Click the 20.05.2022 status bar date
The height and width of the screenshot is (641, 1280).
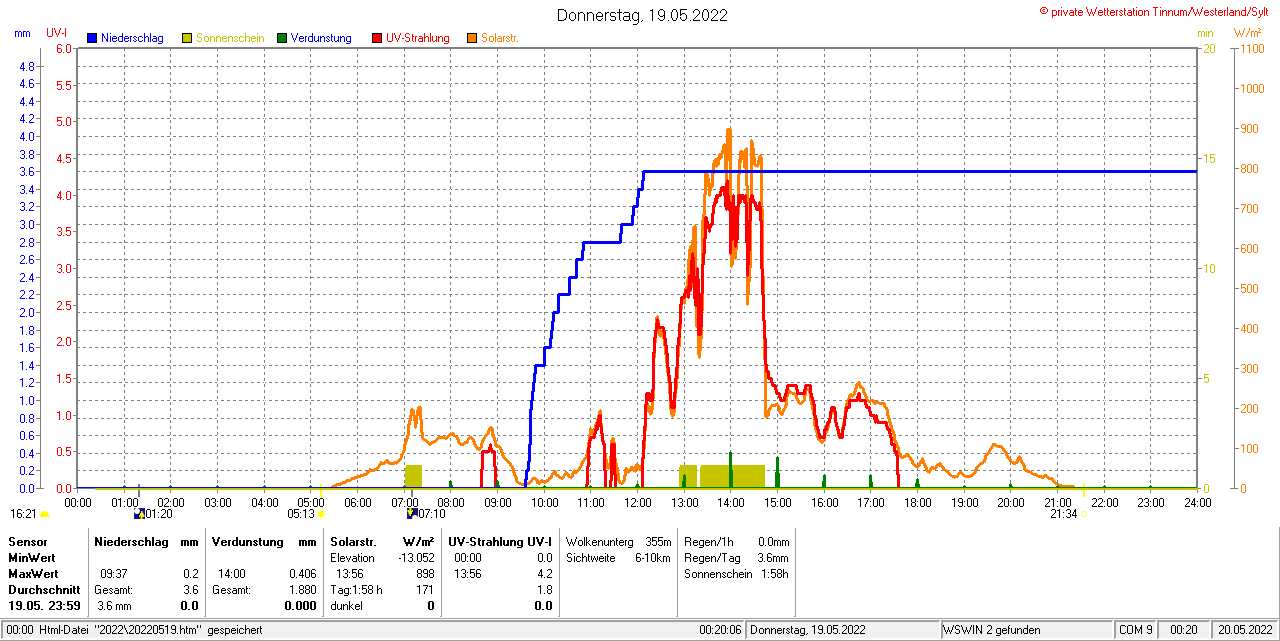(x=1244, y=630)
